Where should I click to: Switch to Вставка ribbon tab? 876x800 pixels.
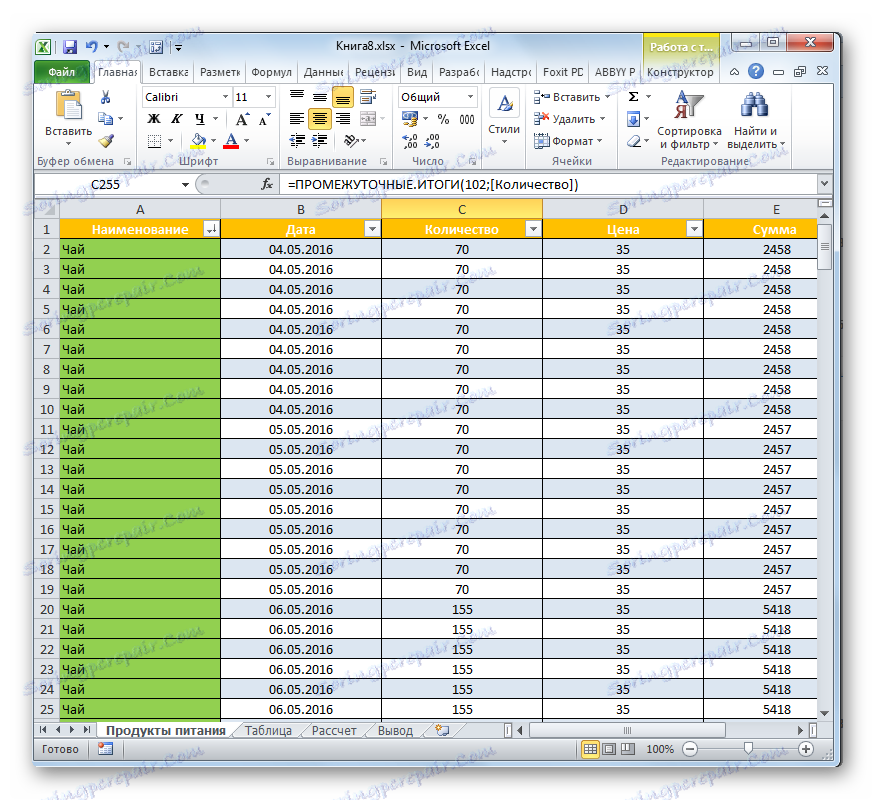[x=168, y=72]
